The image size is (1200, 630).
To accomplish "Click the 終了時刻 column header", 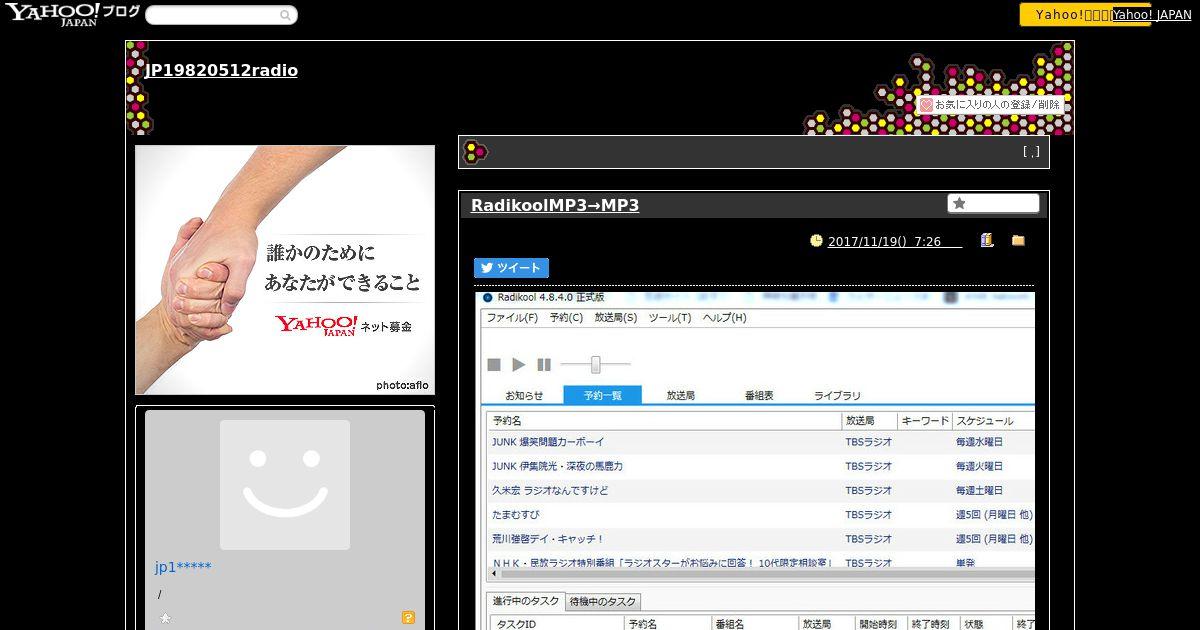I will pyautogui.click(x=932, y=623).
